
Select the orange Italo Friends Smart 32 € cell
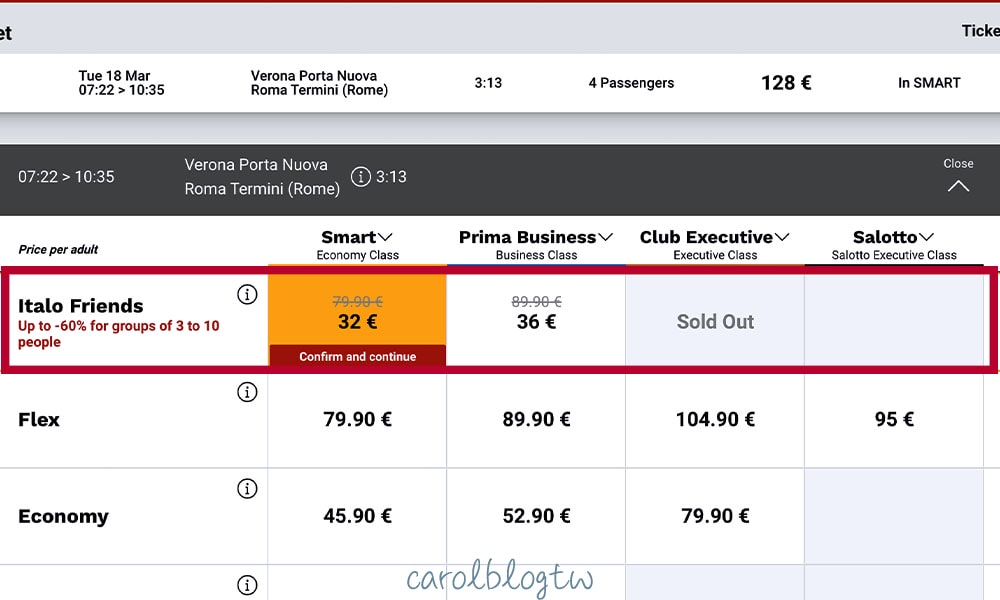[358, 311]
